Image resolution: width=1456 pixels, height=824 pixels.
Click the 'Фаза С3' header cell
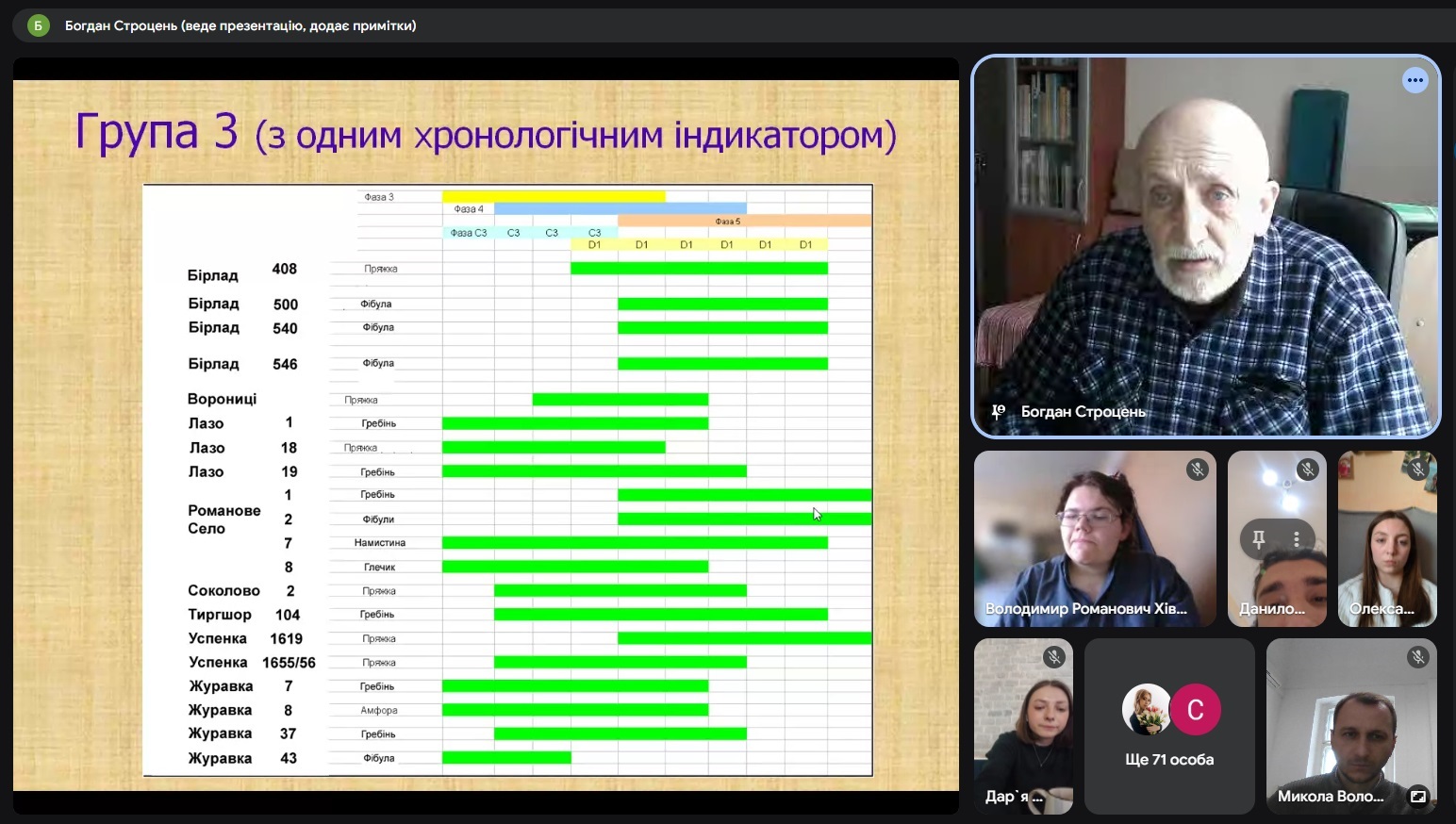point(469,233)
